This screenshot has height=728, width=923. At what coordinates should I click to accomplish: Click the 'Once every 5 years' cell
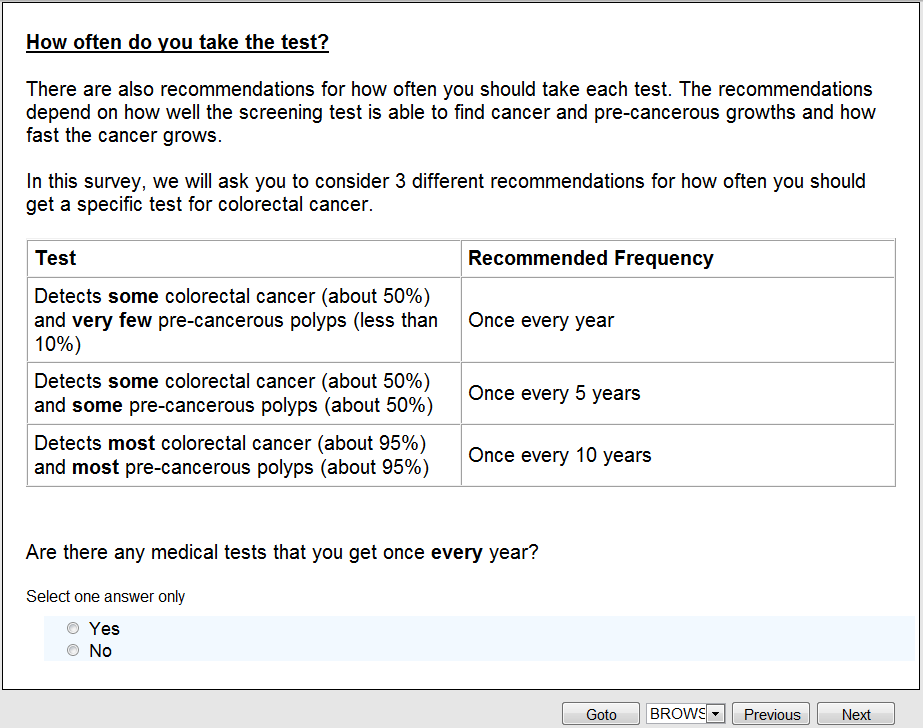(554, 393)
